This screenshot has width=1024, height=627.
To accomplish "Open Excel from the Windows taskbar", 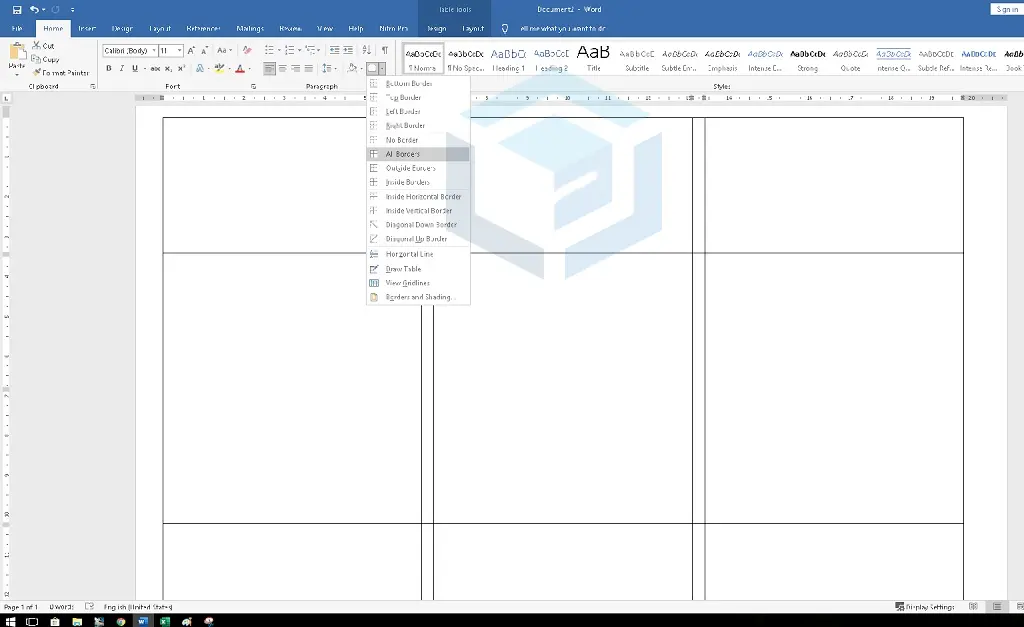I will tap(165, 621).
